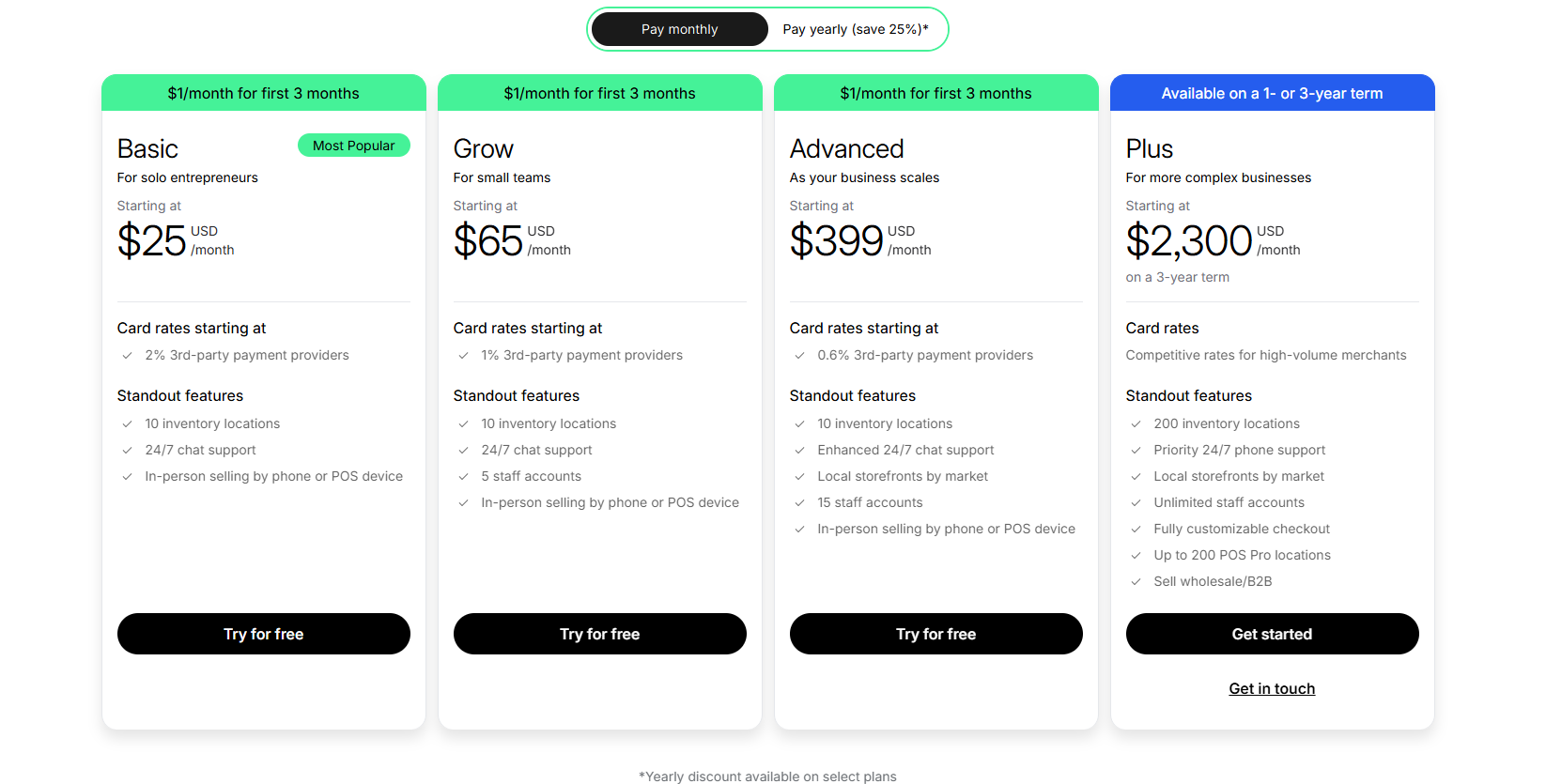Screen dimensions: 1546x784
Task: Click the checkmark beside 'Sell wholesale/B2B'
Action: pos(1135,581)
